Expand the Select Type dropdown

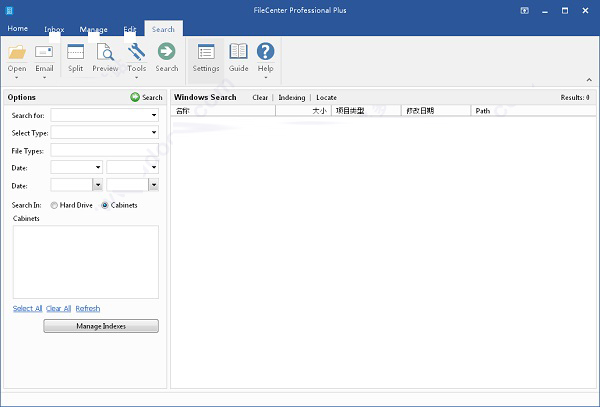(154, 132)
